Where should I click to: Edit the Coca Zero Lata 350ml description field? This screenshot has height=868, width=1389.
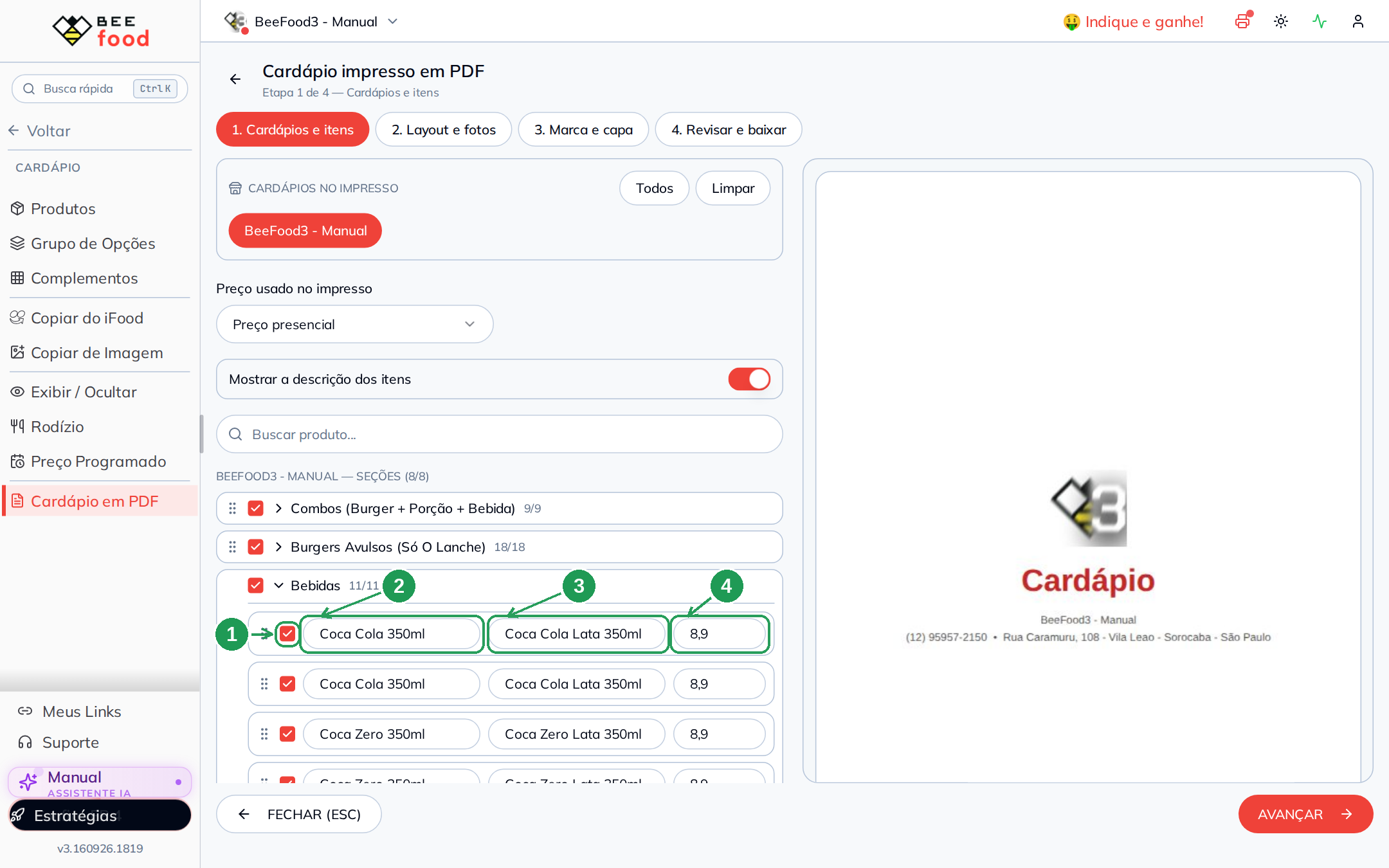click(x=577, y=734)
